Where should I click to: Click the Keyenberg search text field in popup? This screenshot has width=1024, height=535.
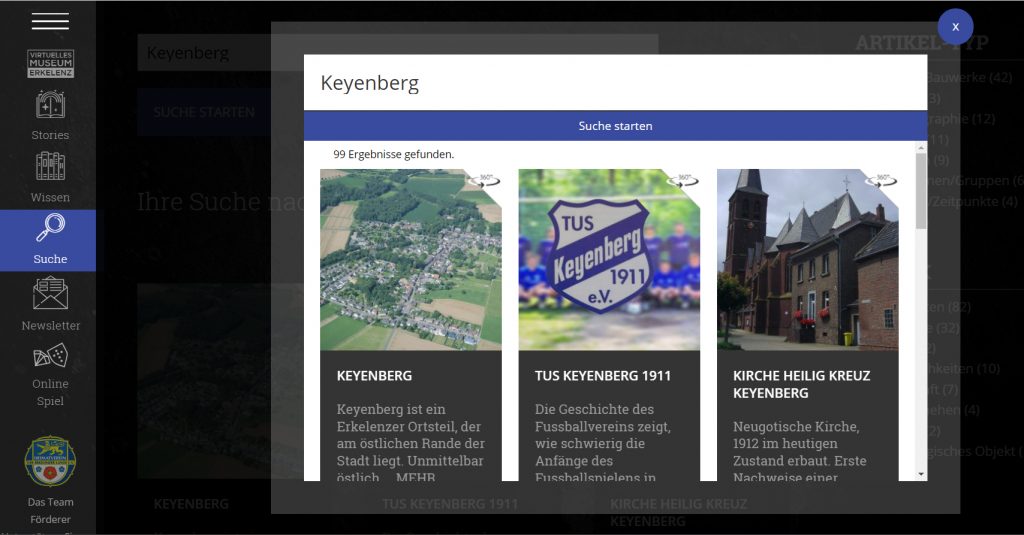tap(615, 83)
